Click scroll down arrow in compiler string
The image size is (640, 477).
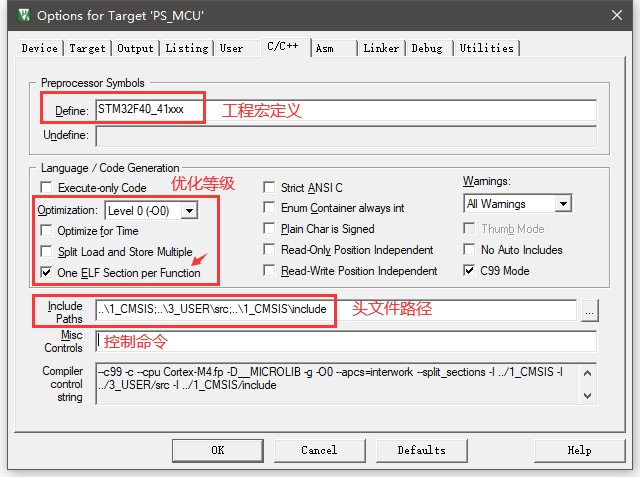(x=587, y=395)
